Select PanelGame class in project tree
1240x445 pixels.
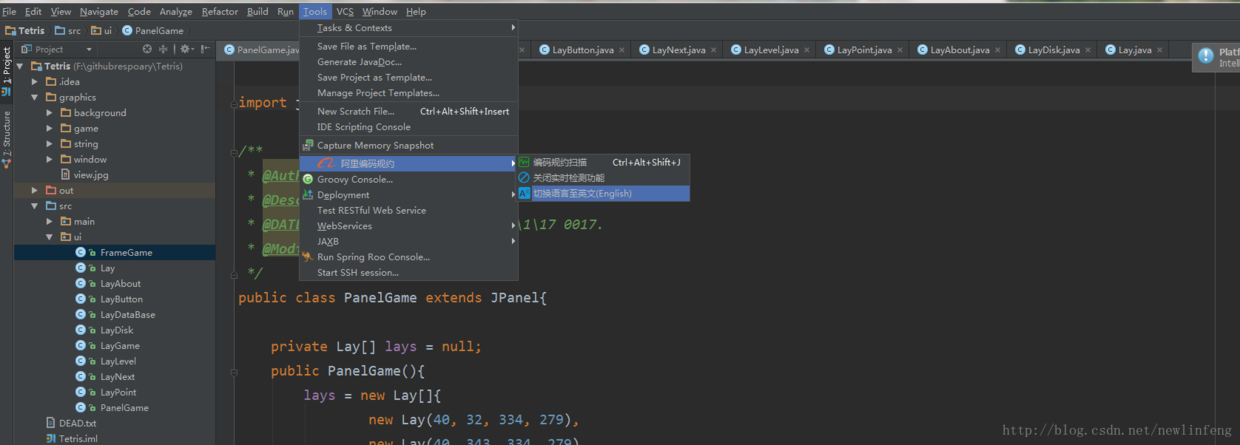click(x=124, y=407)
